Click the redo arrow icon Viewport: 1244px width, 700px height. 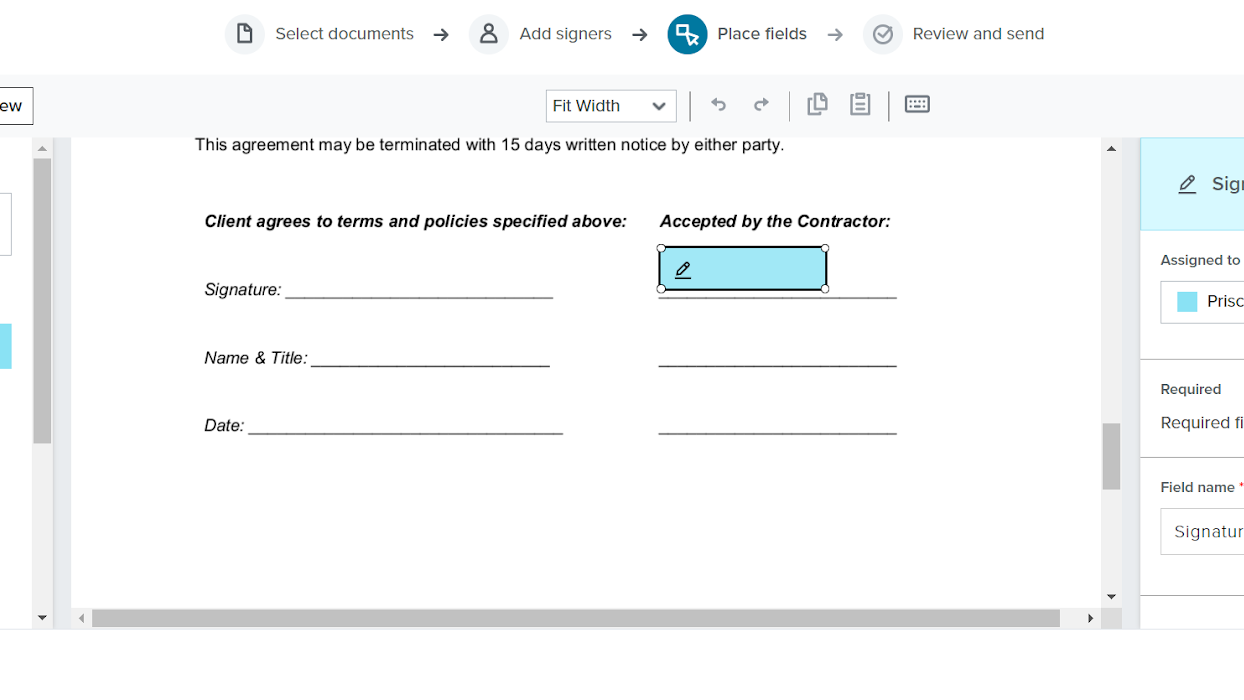click(x=761, y=105)
